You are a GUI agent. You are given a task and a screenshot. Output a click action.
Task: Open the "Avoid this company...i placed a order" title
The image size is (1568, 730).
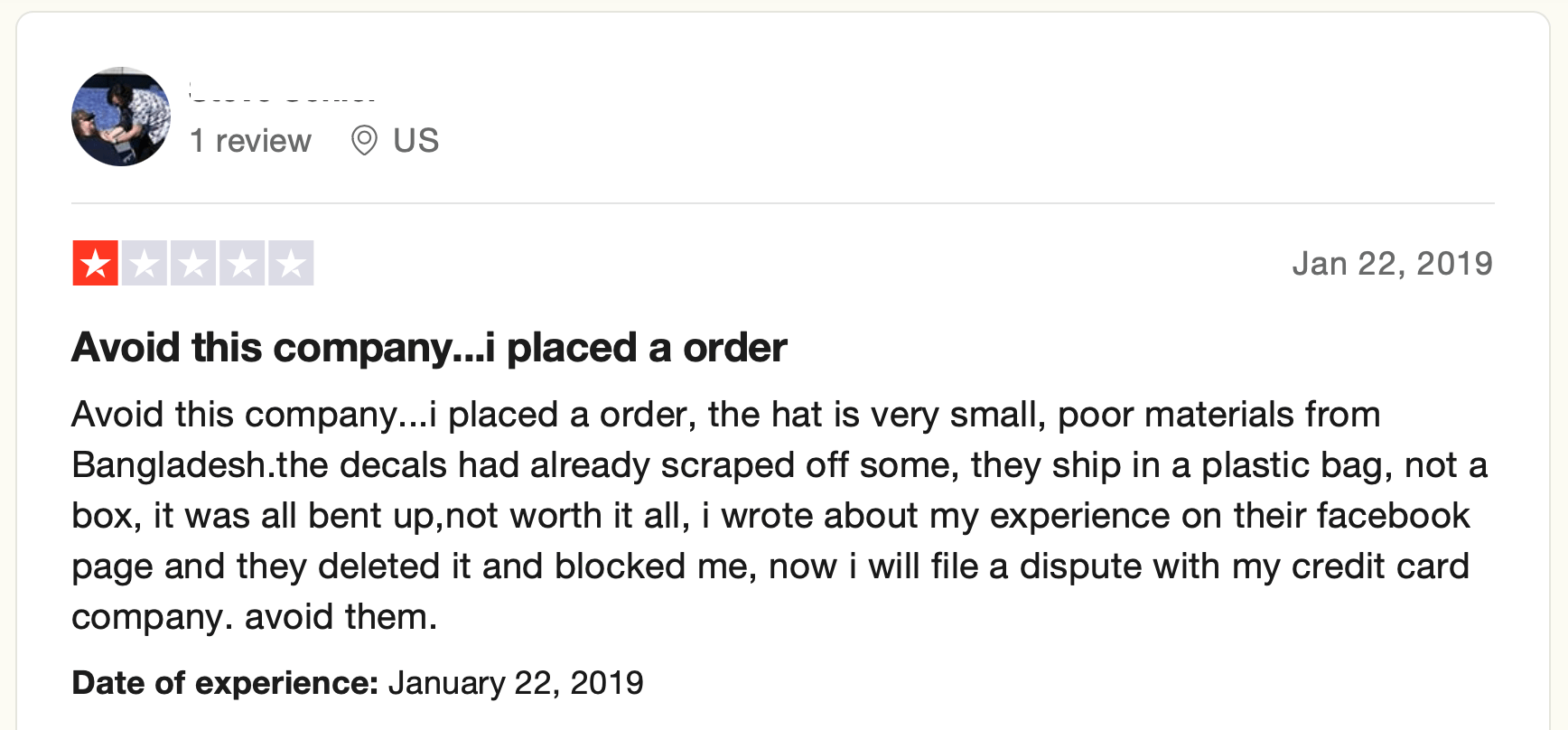(429, 348)
